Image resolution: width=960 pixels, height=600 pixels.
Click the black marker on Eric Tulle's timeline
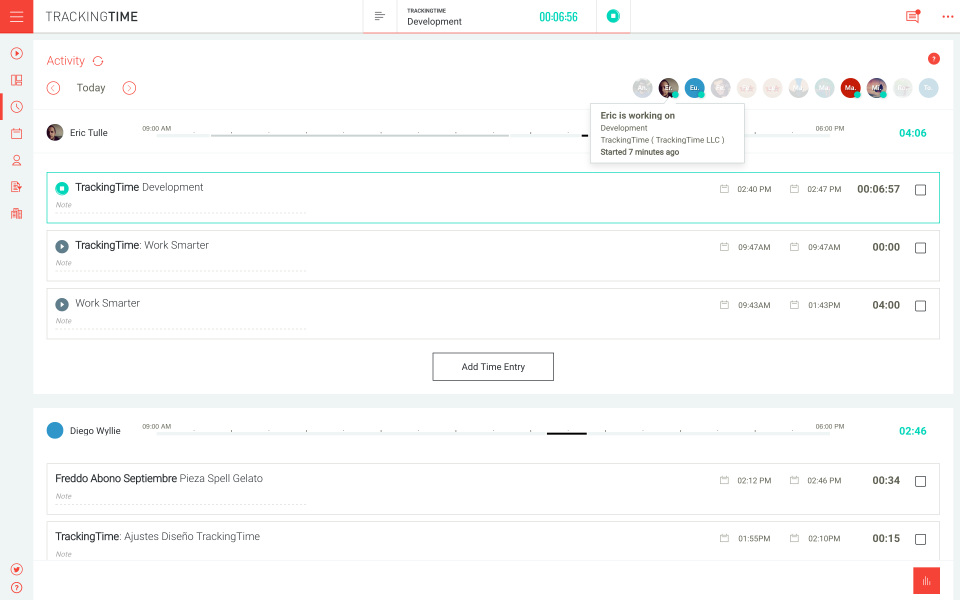point(585,135)
